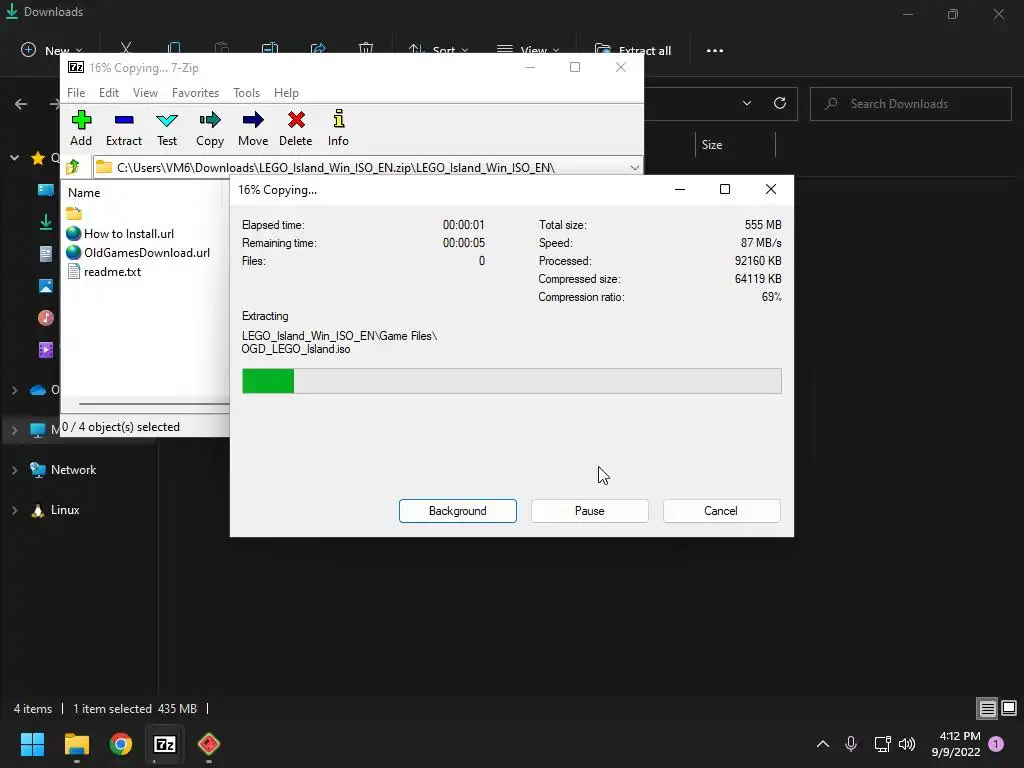Open the Pictures quick access icon

(46, 285)
